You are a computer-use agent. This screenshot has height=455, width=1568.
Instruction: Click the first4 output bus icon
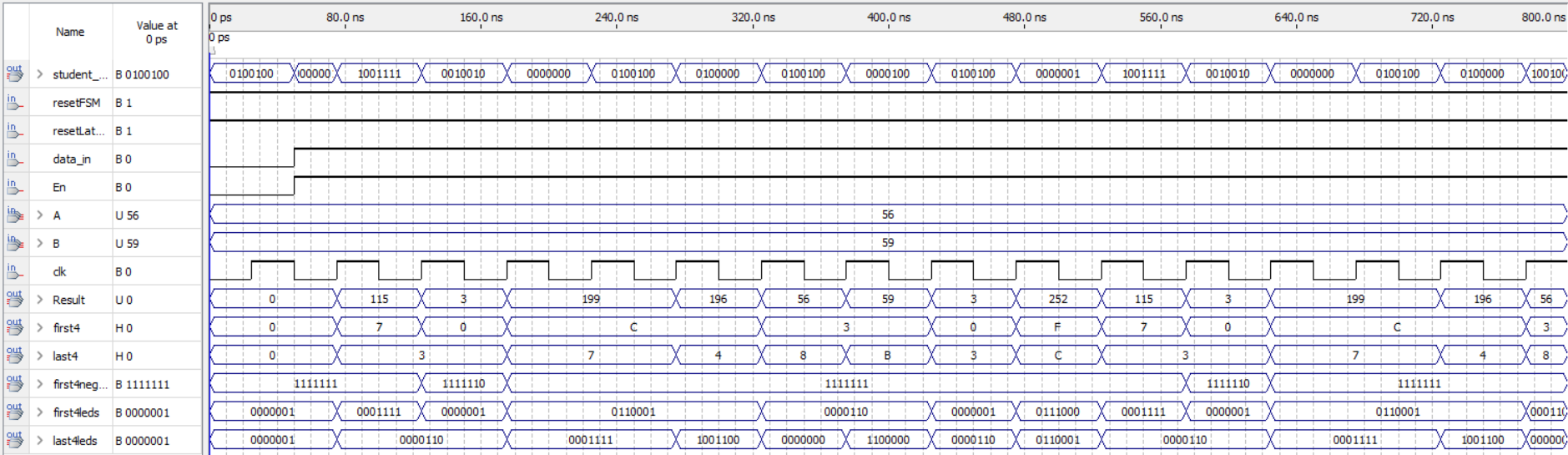click(14, 327)
